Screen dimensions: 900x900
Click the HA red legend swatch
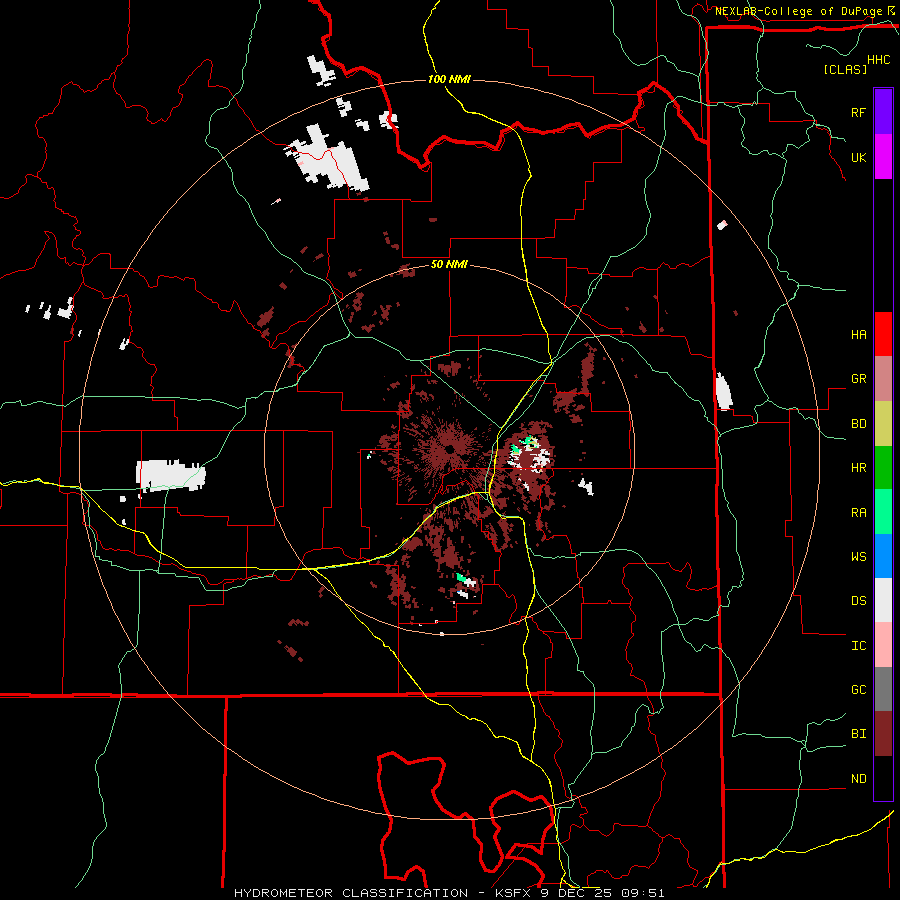click(883, 334)
